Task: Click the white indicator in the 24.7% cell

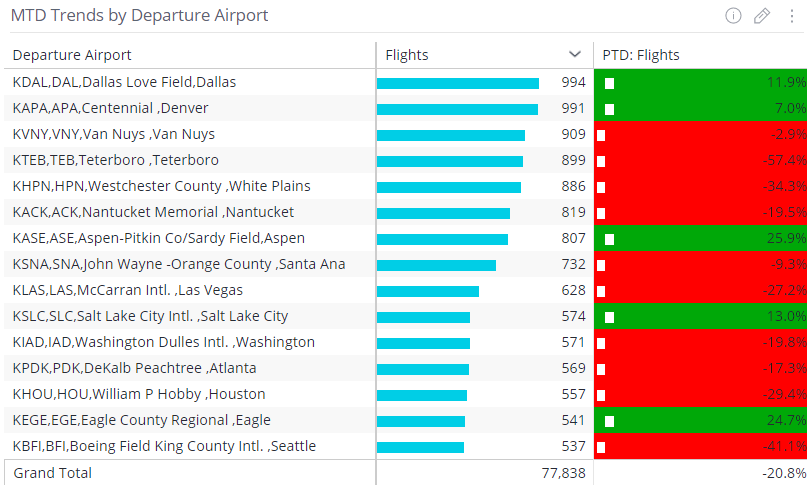Action: [609, 420]
